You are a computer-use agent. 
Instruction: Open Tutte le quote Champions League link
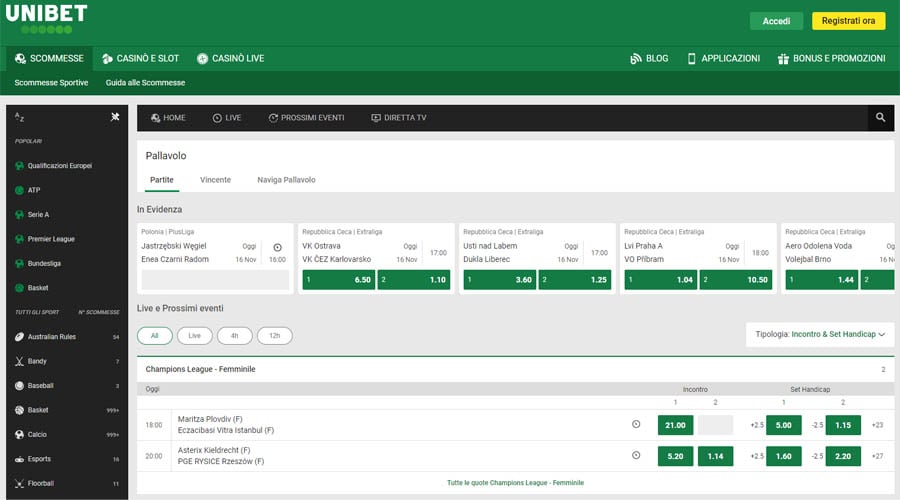click(x=515, y=483)
